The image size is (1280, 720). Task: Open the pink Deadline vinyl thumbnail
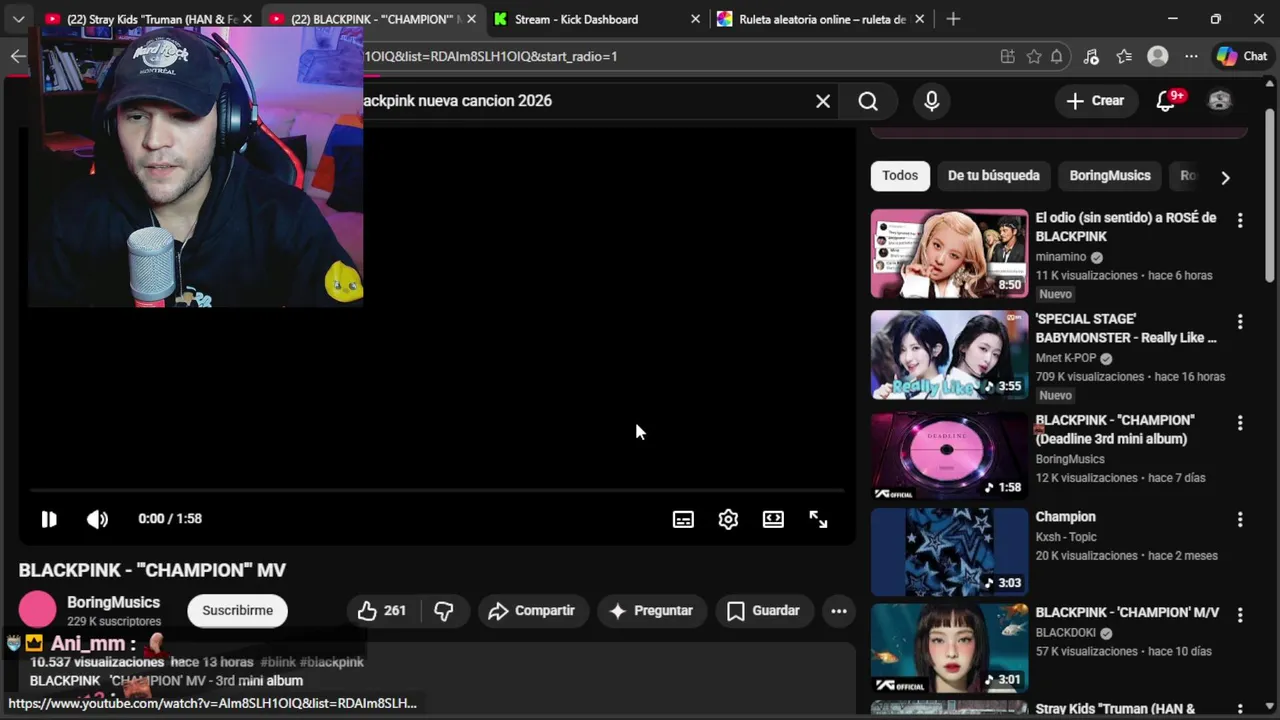(x=949, y=456)
